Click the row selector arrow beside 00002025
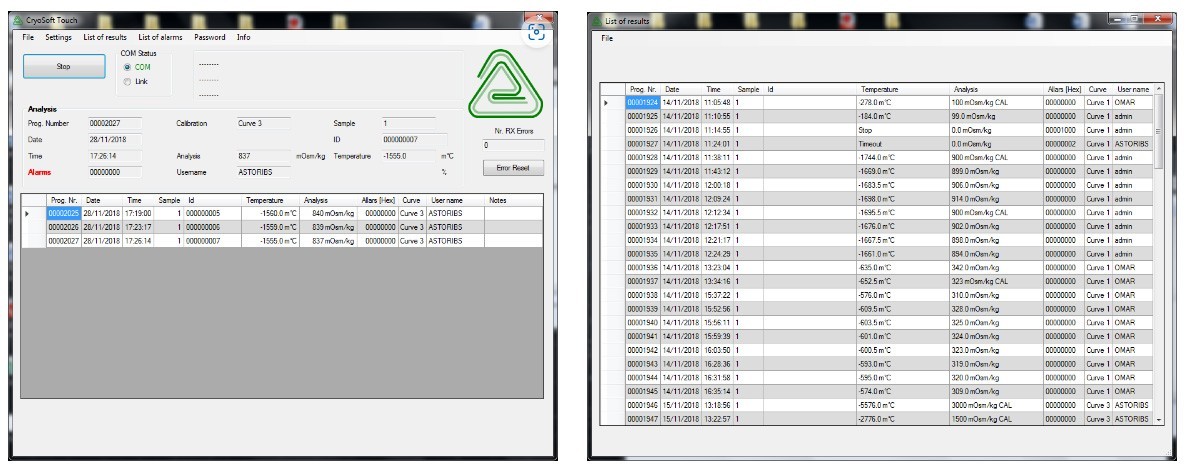Image resolution: width=1190 pixels, height=472 pixels. pos(28,213)
